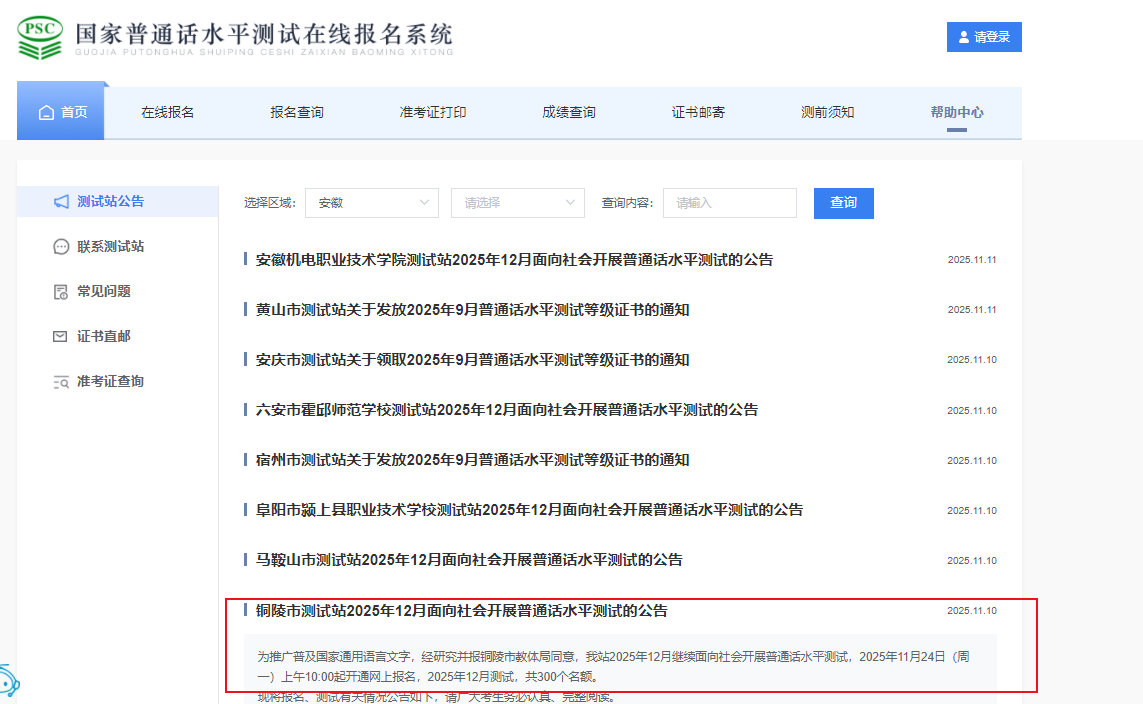Screen dimensions: 1143x704
Task: Select the 首页 home tab
Action: [61, 112]
